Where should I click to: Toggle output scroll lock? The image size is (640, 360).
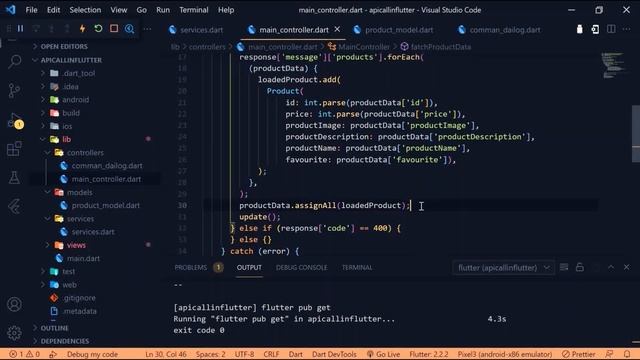[x=580, y=267]
